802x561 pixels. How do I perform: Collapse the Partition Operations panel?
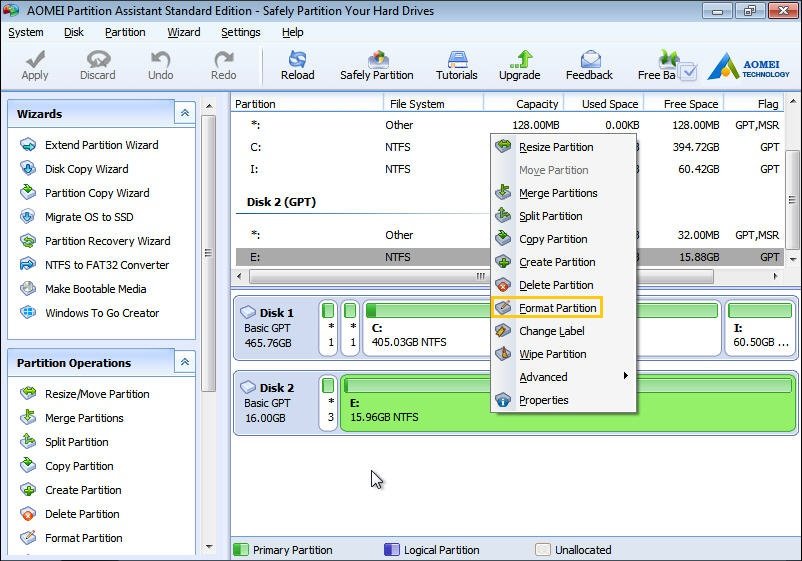point(185,362)
